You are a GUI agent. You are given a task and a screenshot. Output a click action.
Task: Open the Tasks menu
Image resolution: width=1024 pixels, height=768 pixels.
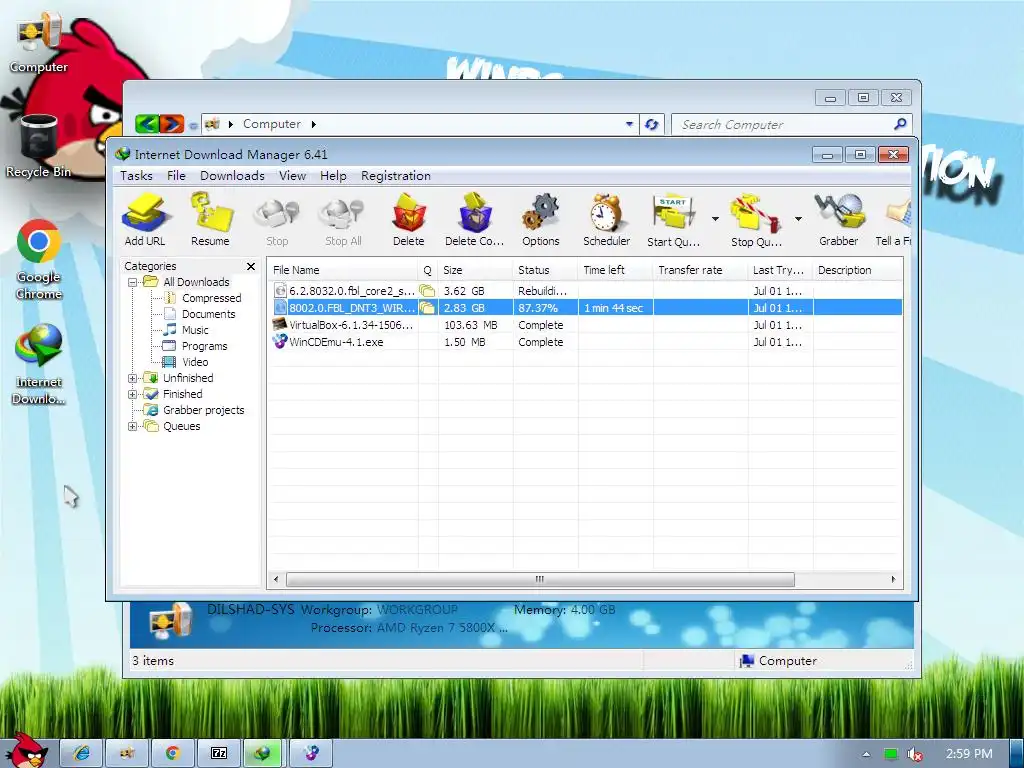tap(136, 176)
